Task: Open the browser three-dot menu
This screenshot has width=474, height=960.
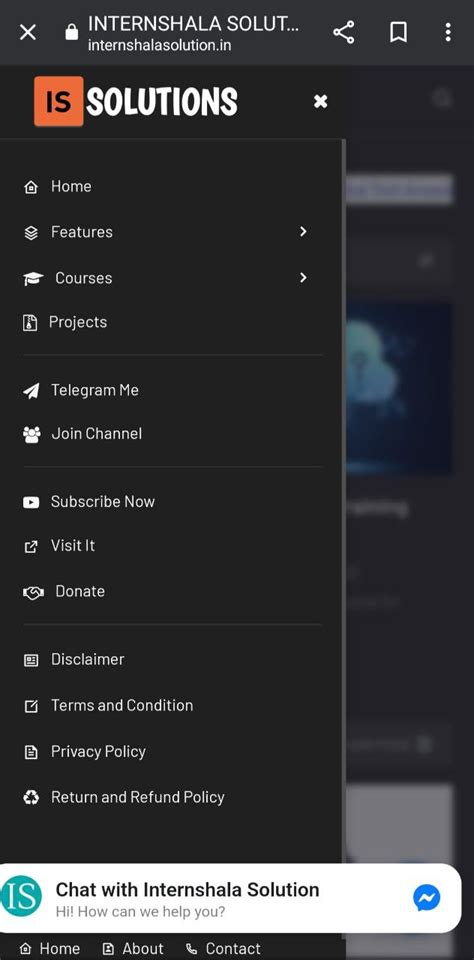Action: click(x=448, y=32)
